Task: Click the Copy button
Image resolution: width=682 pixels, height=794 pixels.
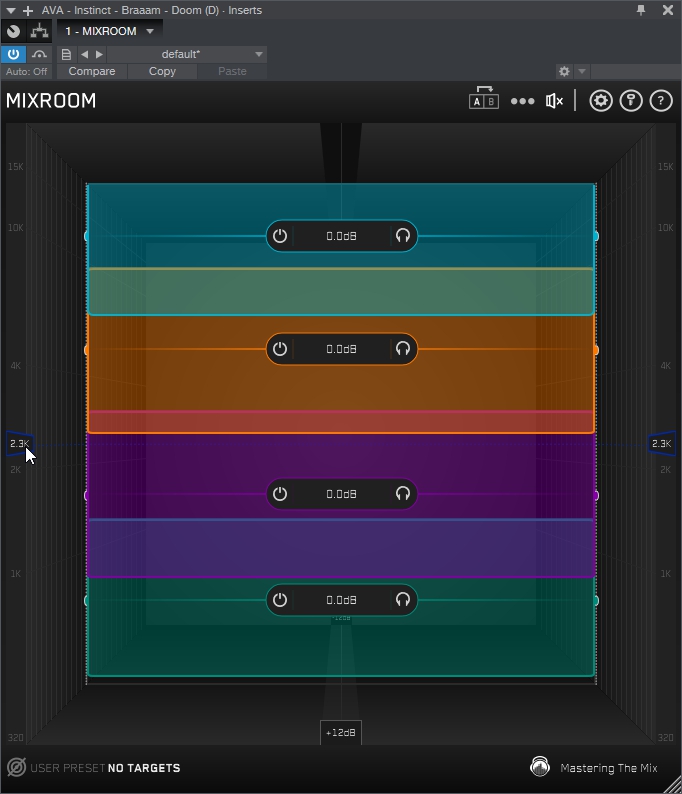Action: tap(162, 71)
